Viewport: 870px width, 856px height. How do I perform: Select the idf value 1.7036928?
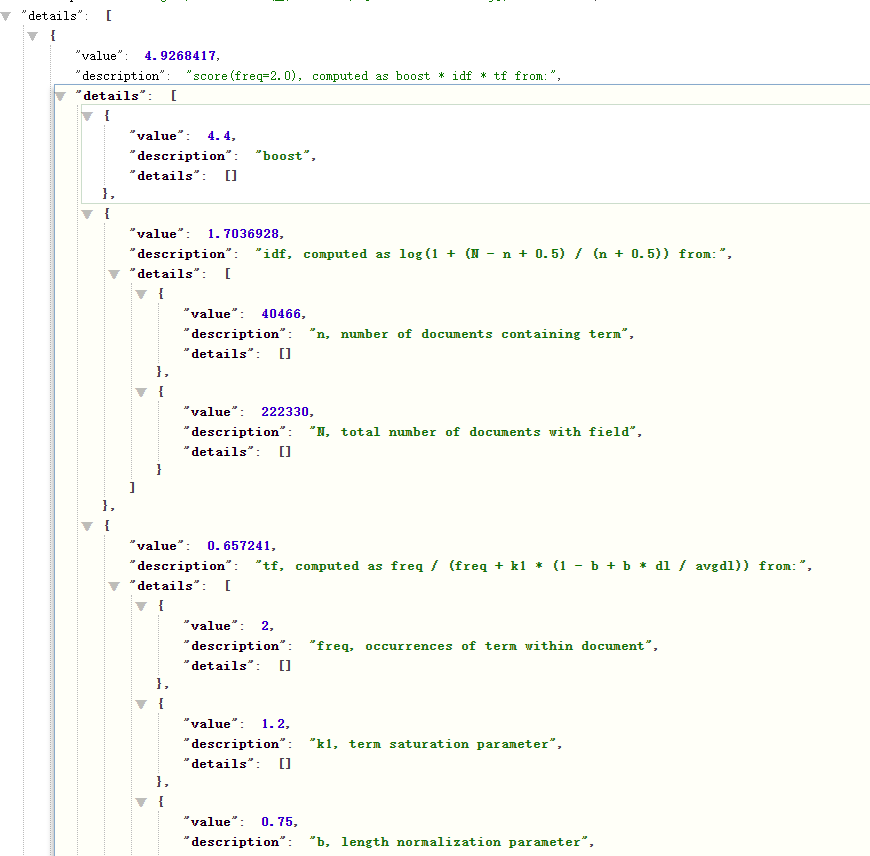[x=243, y=234]
